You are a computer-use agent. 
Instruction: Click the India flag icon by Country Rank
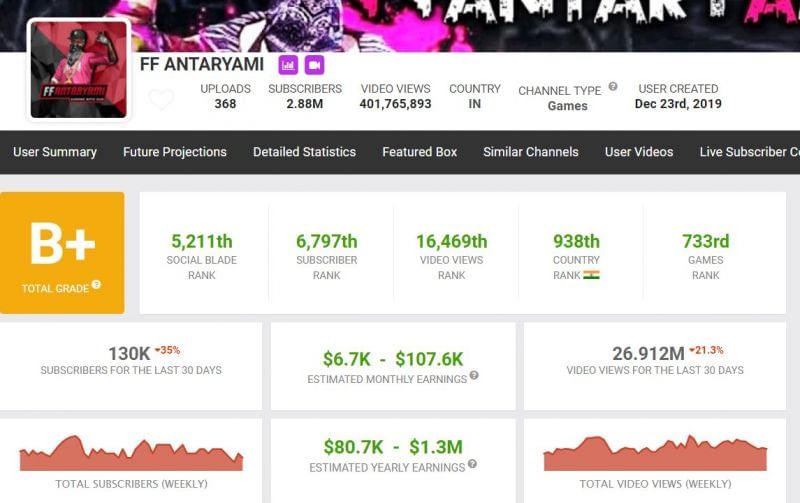click(591, 274)
